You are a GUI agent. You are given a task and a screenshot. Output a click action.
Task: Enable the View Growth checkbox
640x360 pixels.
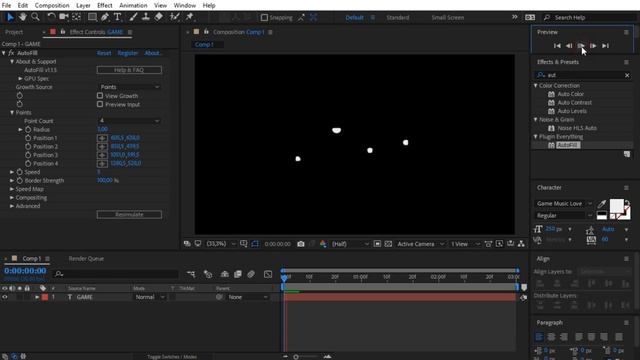tap(100, 96)
